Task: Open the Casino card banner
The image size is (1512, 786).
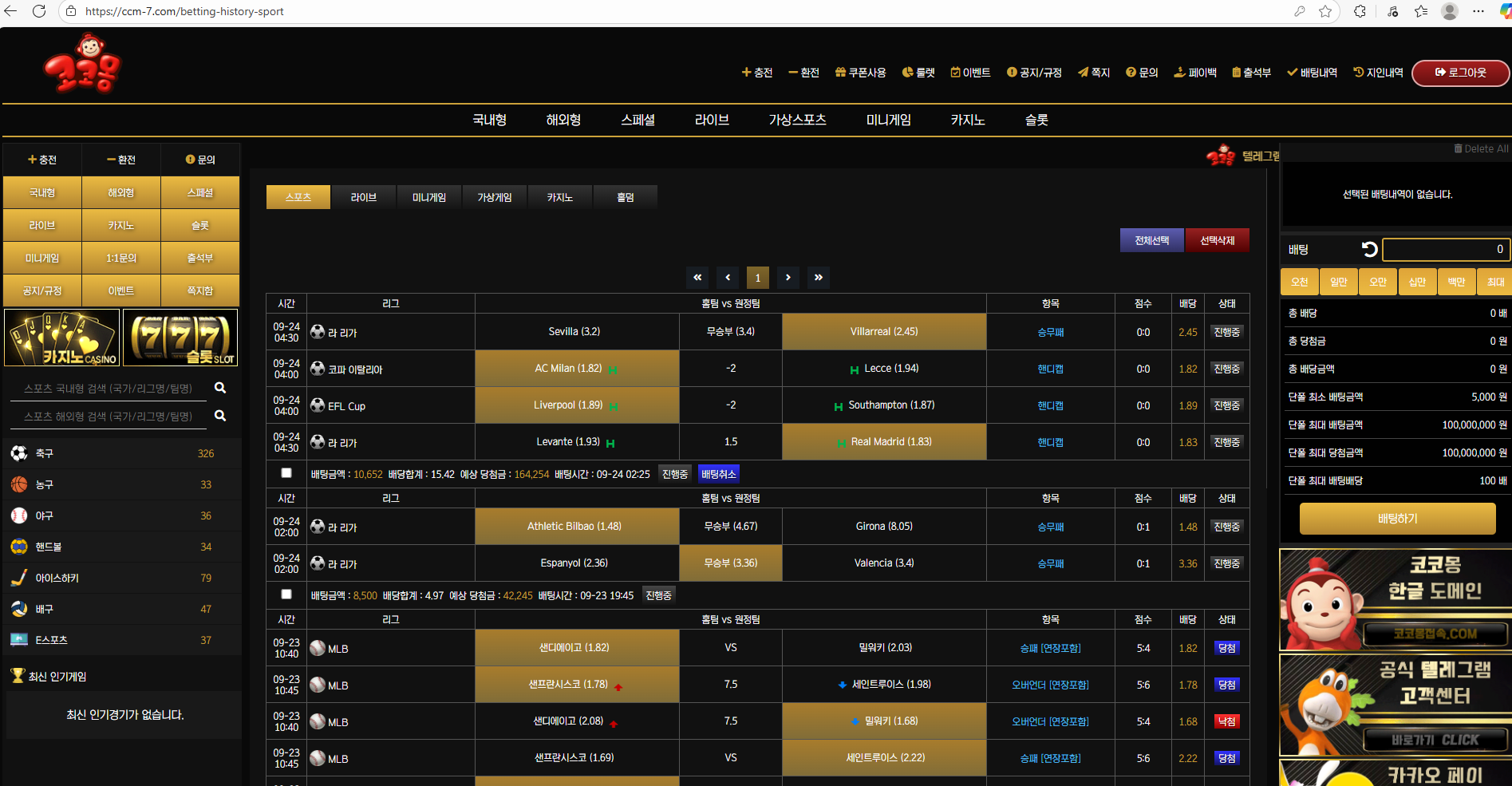Action: 62,337
